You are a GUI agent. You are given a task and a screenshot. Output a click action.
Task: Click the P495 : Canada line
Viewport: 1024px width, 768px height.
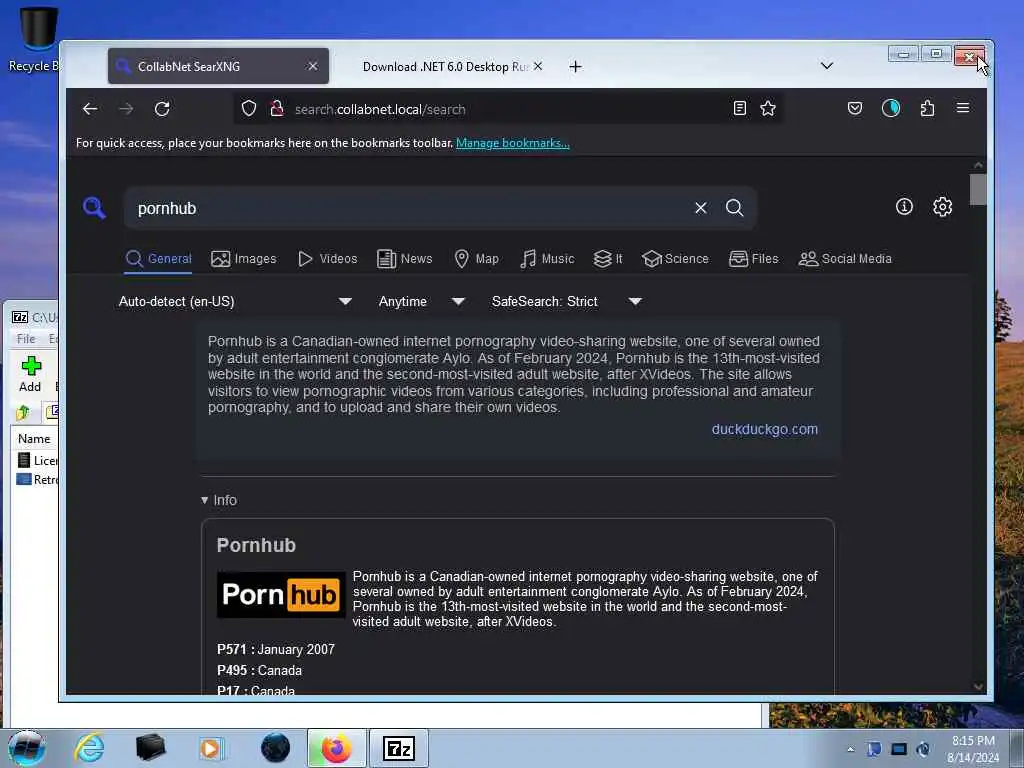point(259,671)
